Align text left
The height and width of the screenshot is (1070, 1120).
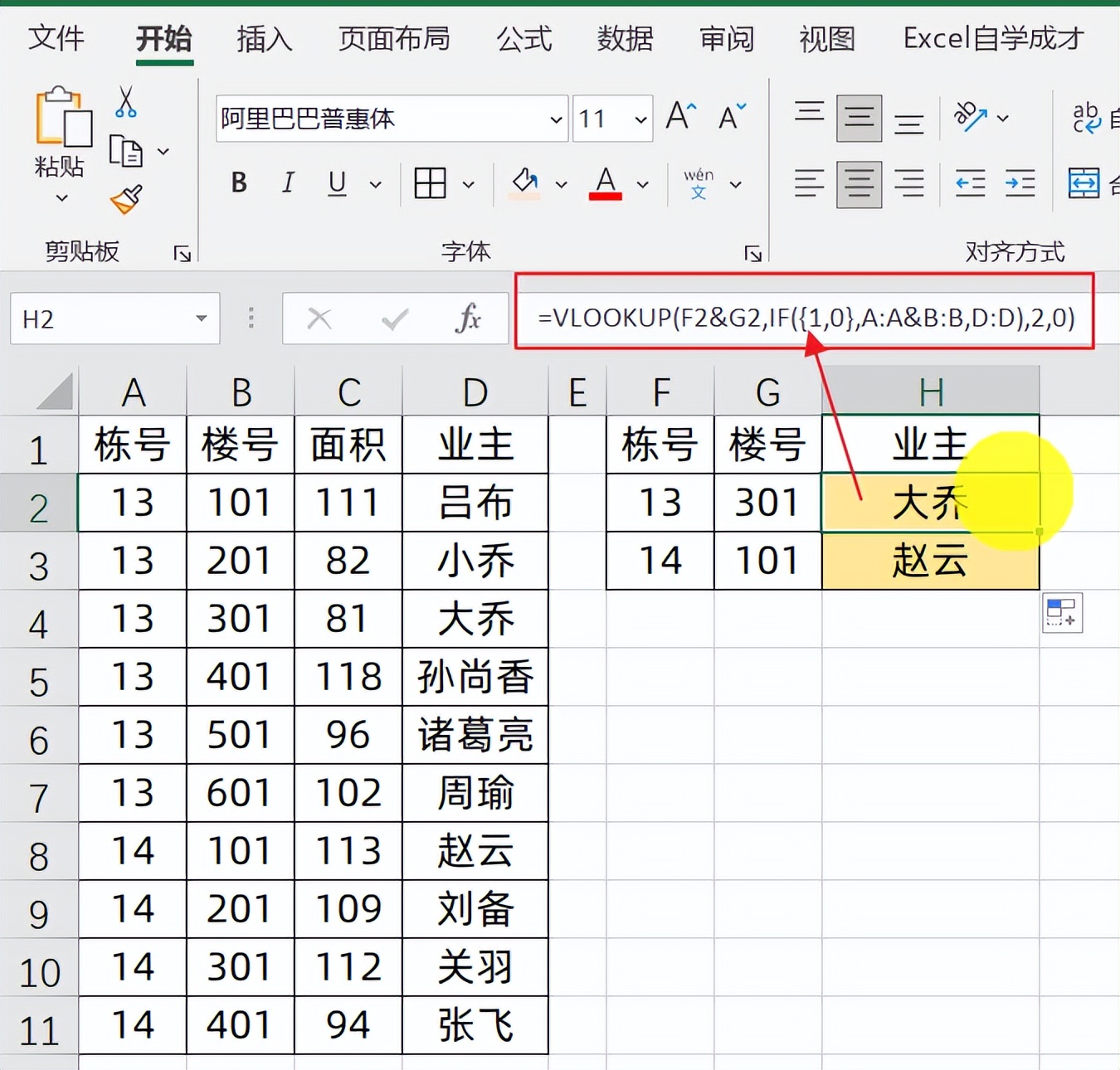809,183
